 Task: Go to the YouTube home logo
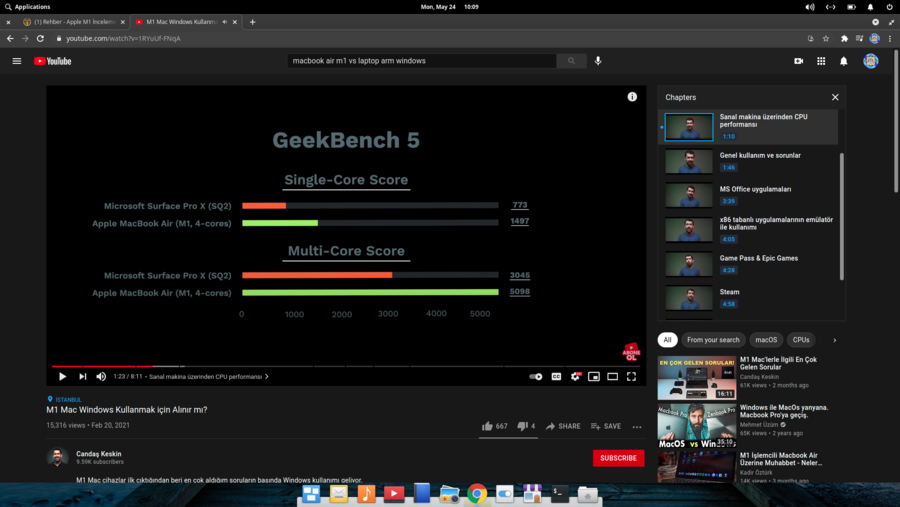pos(52,61)
